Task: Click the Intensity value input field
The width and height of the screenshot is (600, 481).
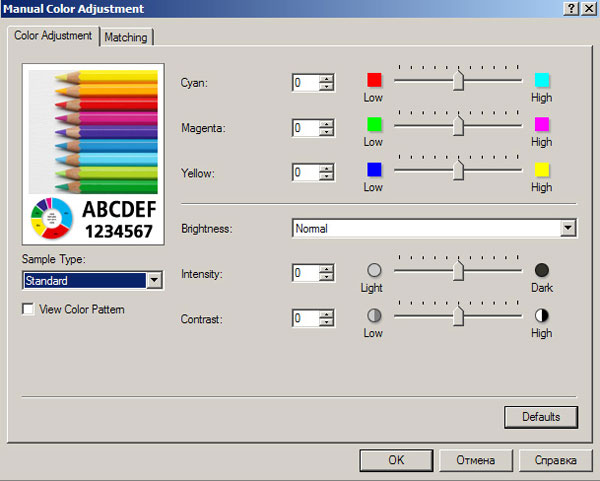Action: pos(306,273)
